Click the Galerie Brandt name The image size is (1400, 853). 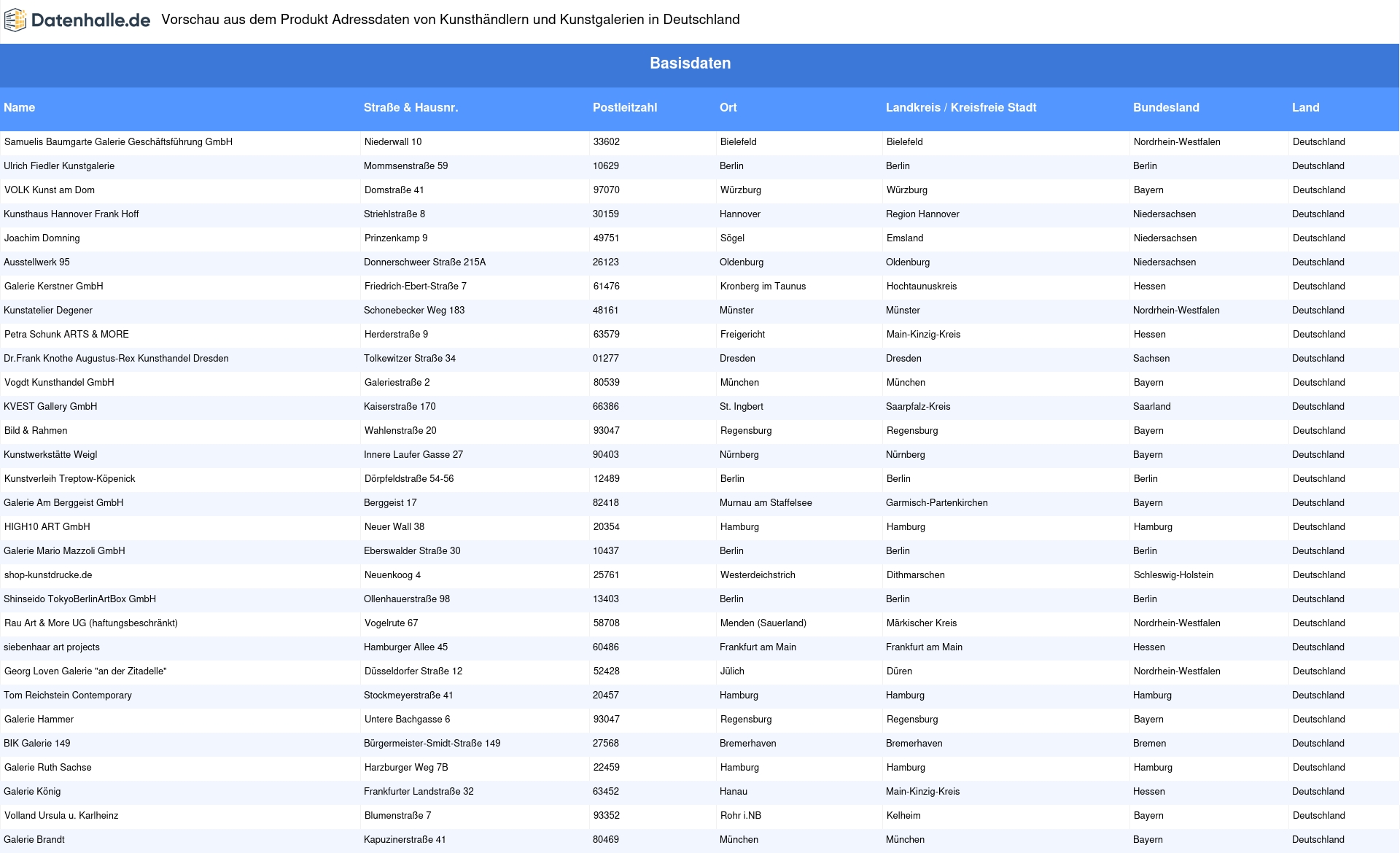pos(34,840)
